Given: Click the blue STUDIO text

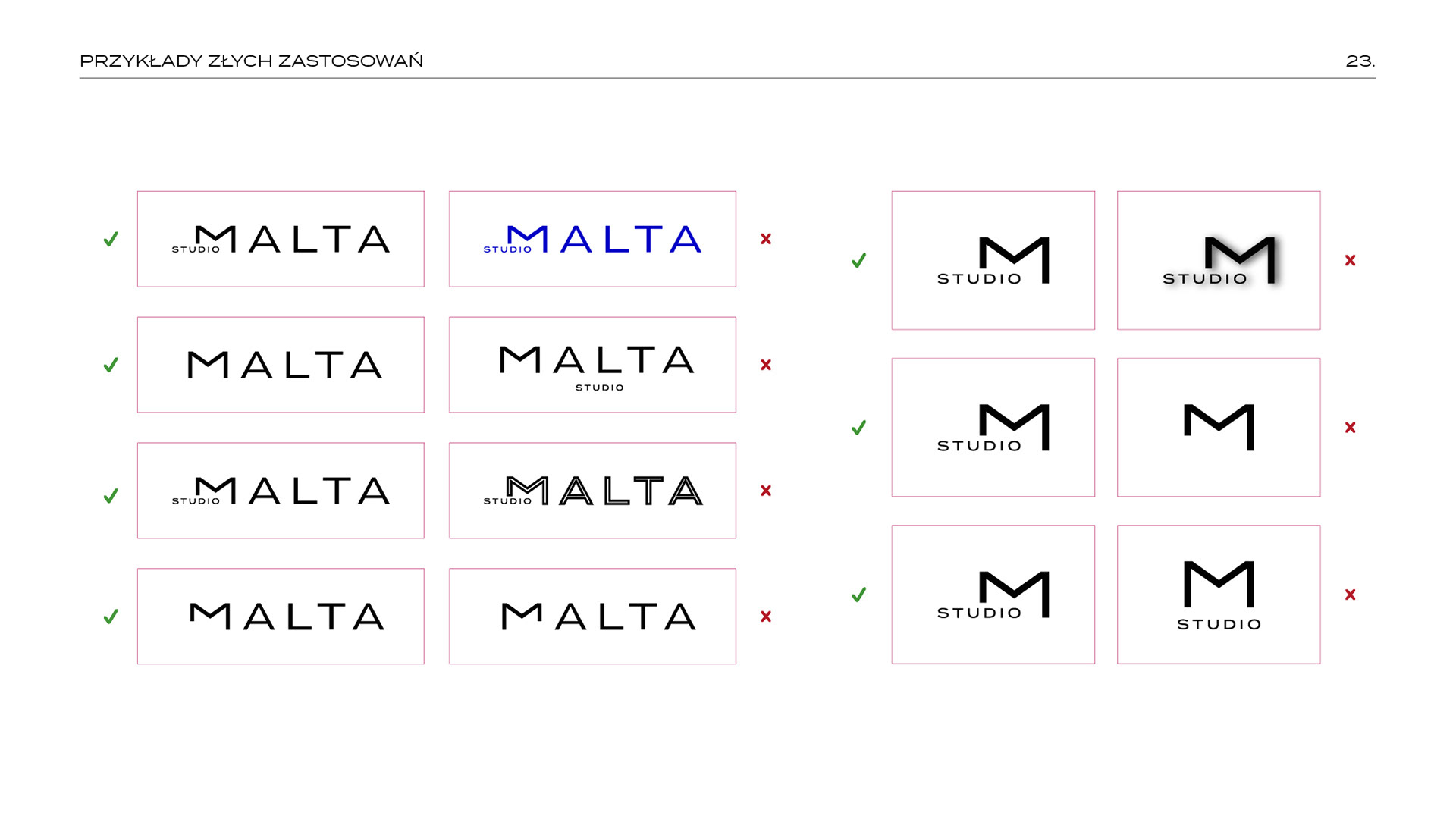Looking at the screenshot, I should tap(507, 249).
